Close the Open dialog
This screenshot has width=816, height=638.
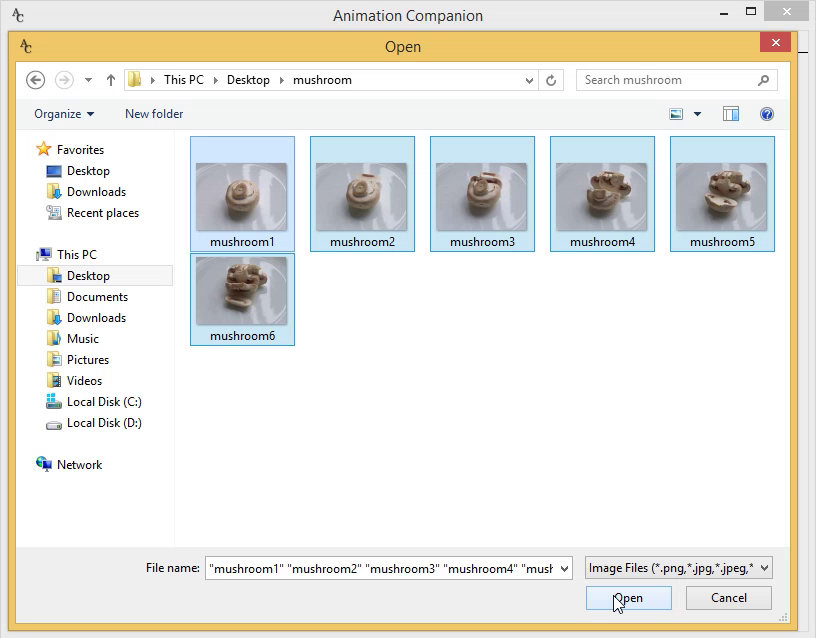pyautogui.click(x=775, y=42)
